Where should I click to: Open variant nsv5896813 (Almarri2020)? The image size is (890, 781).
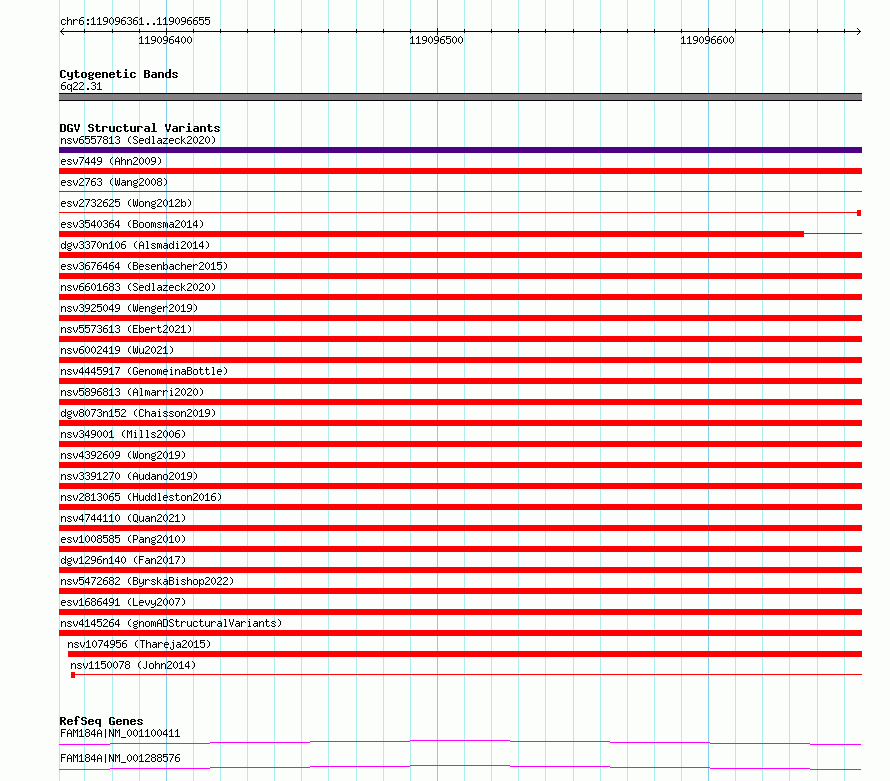tap(132, 392)
